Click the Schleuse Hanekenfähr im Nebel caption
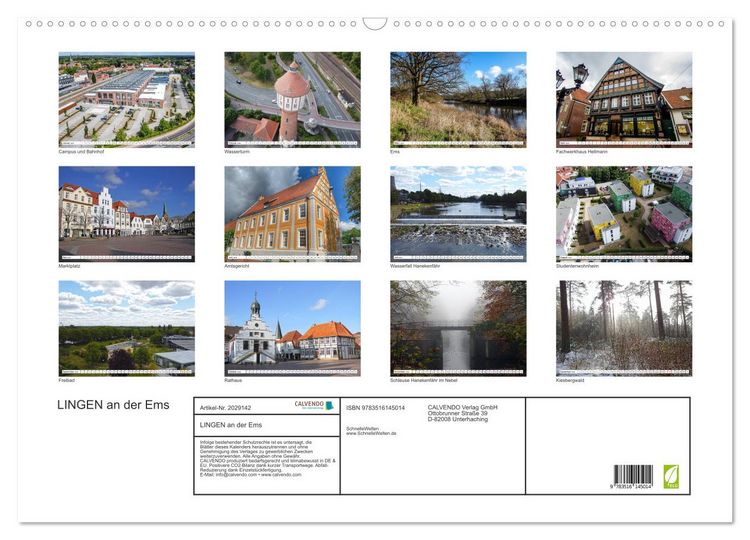Screen dimensions: 750x540 [x=424, y=380]
